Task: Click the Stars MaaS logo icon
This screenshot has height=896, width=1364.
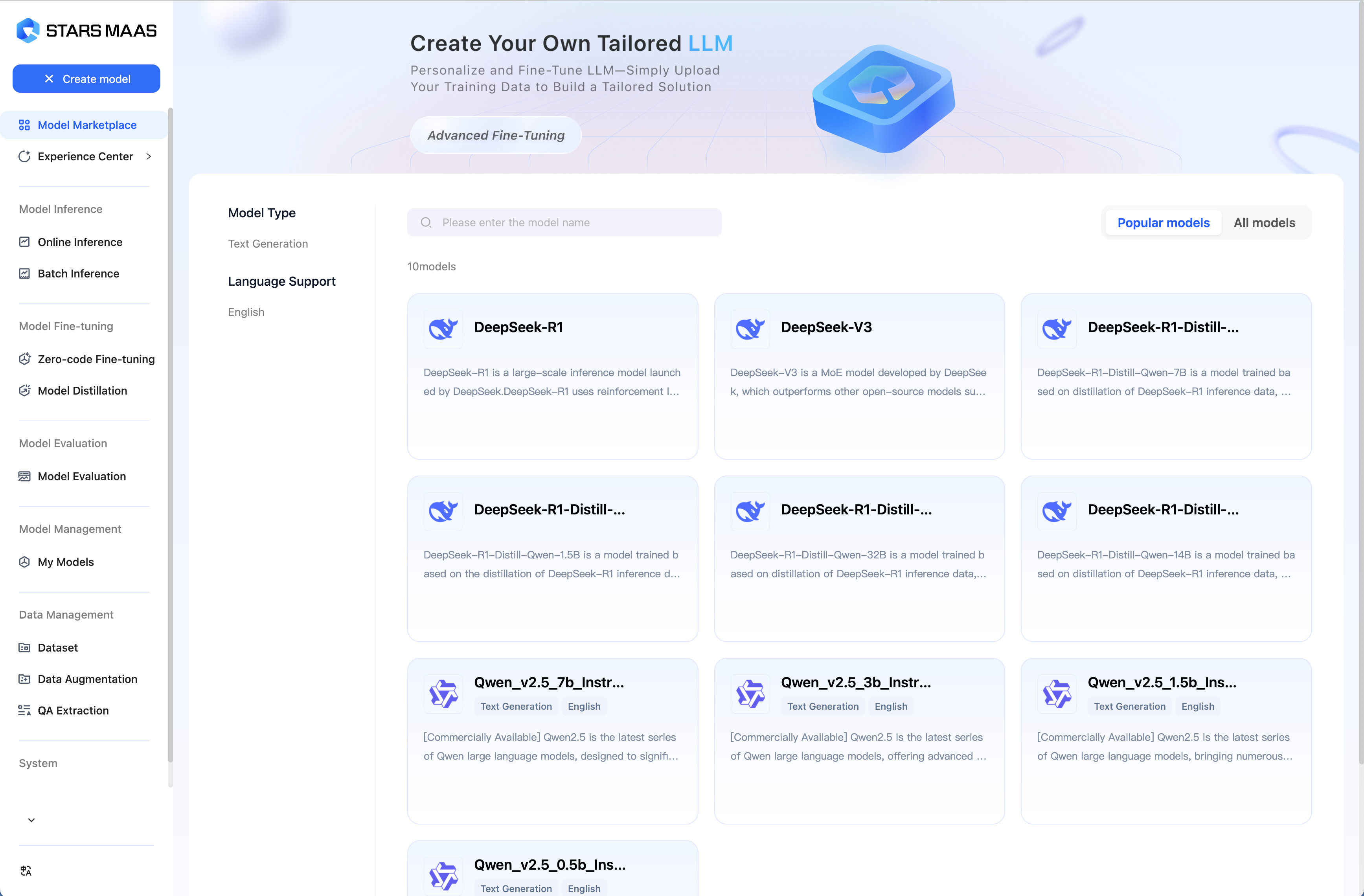Action: click(x=28, y=30)
